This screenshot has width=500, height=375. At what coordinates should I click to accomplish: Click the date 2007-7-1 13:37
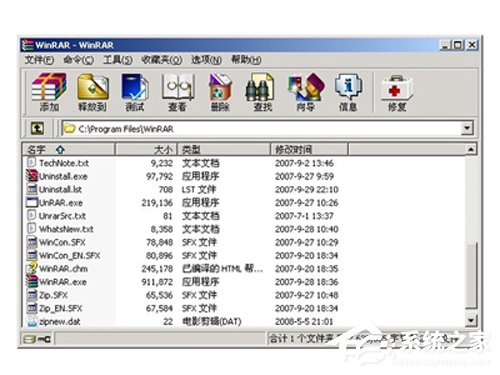pos(304,216)
